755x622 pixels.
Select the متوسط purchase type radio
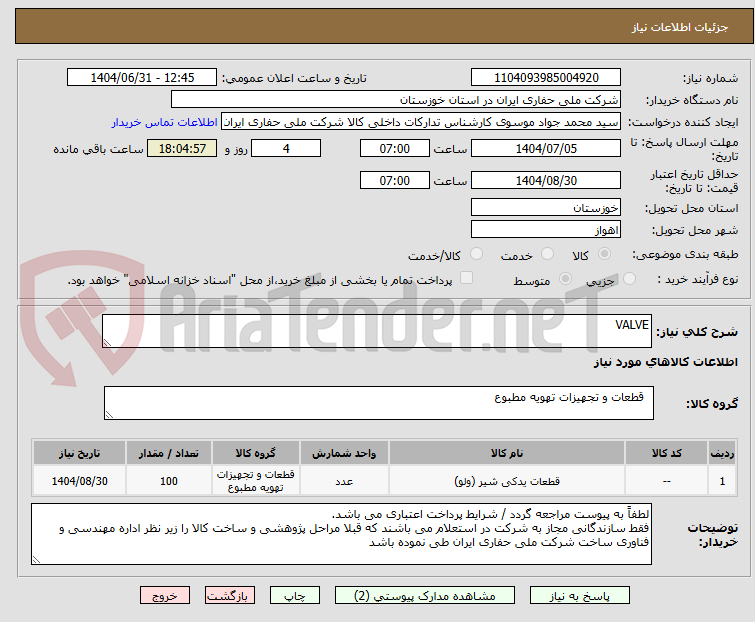[565, 279]
